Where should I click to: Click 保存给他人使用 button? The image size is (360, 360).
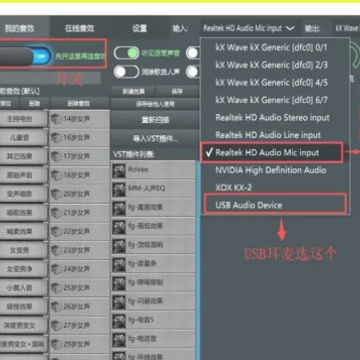click(x=155, y=104)
